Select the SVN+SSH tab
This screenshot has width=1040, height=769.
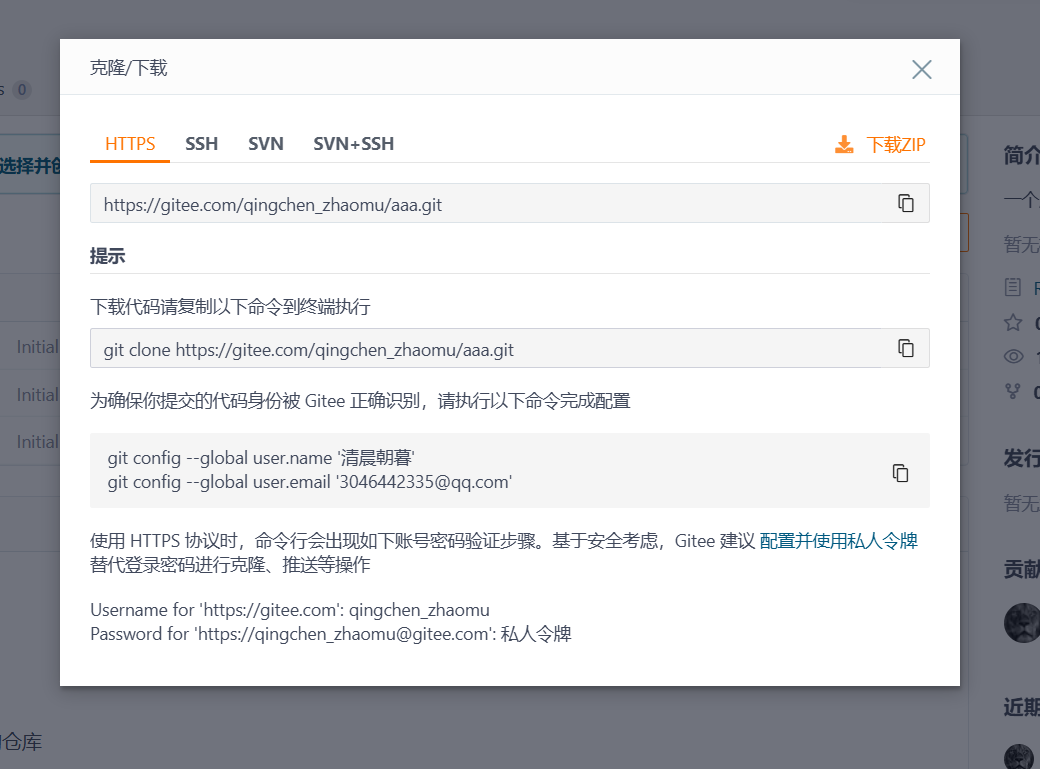(x=354, y=144)
